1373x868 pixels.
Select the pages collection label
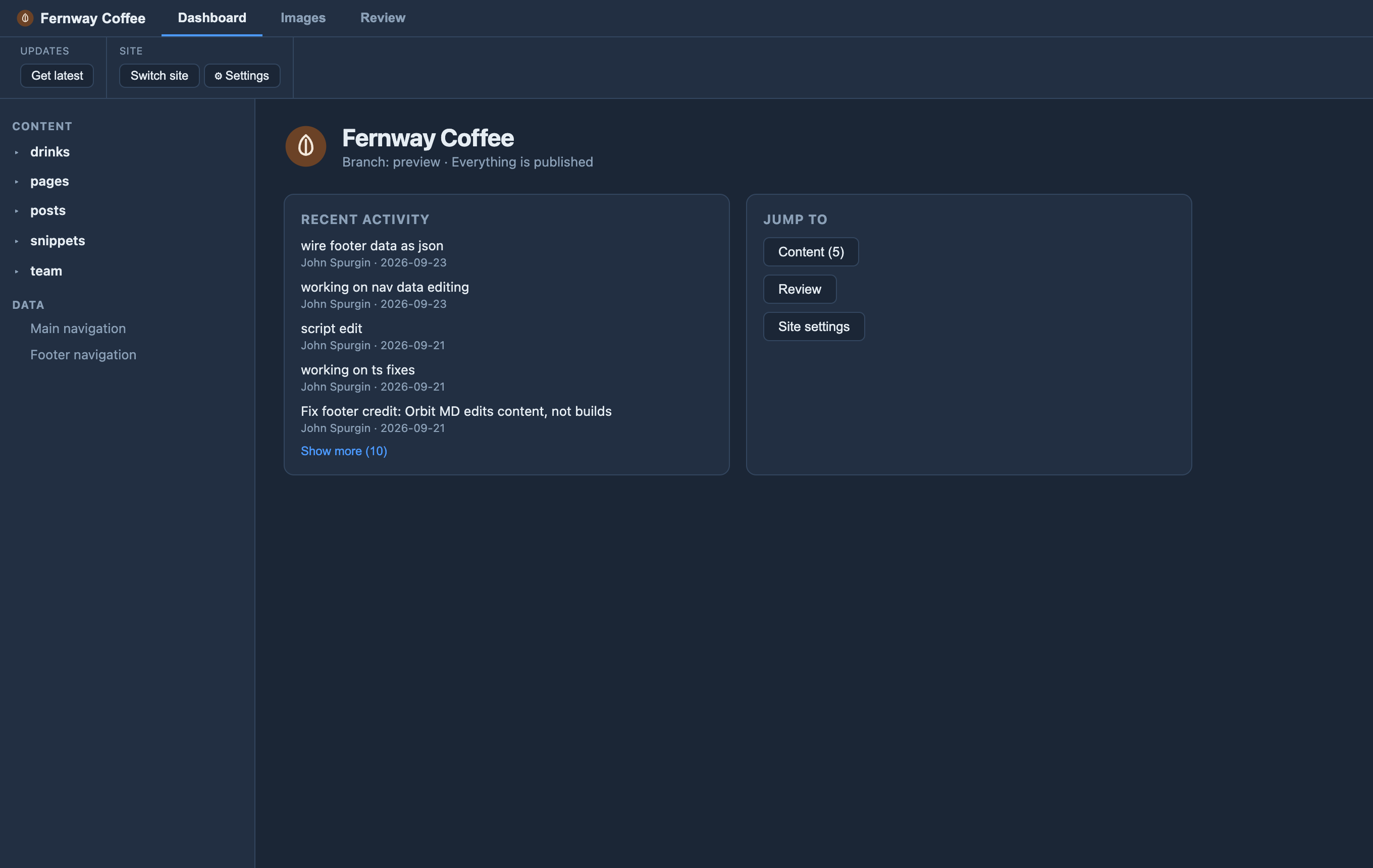49,182
